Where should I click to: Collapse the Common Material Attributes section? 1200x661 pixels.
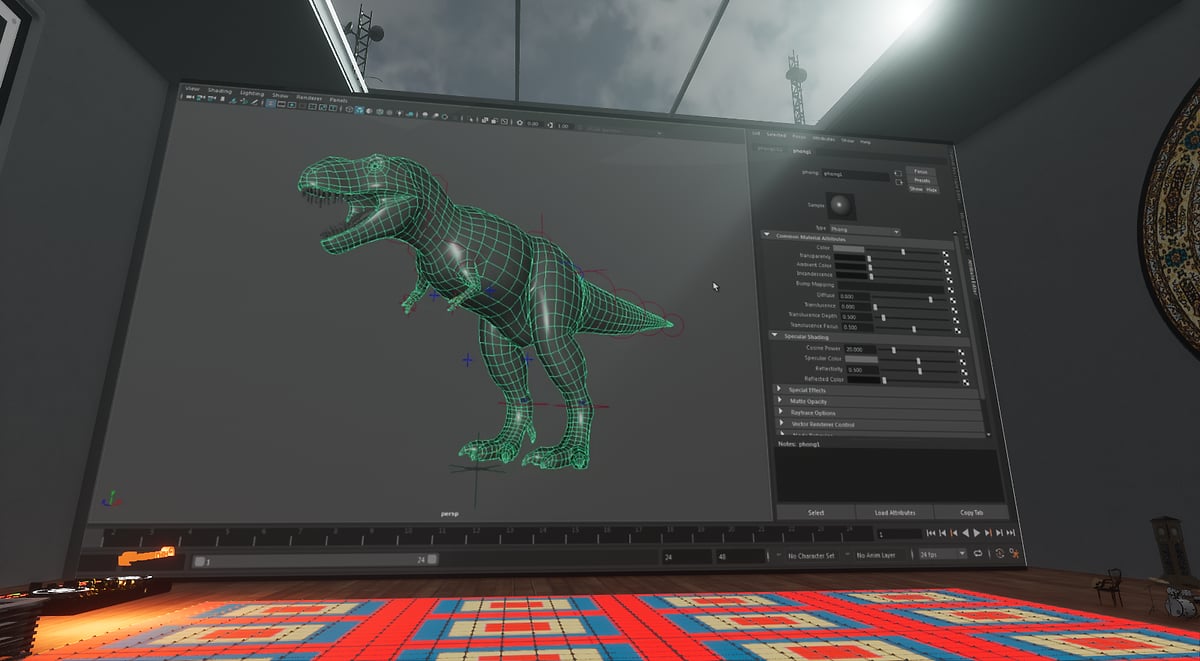click(767, 236)
